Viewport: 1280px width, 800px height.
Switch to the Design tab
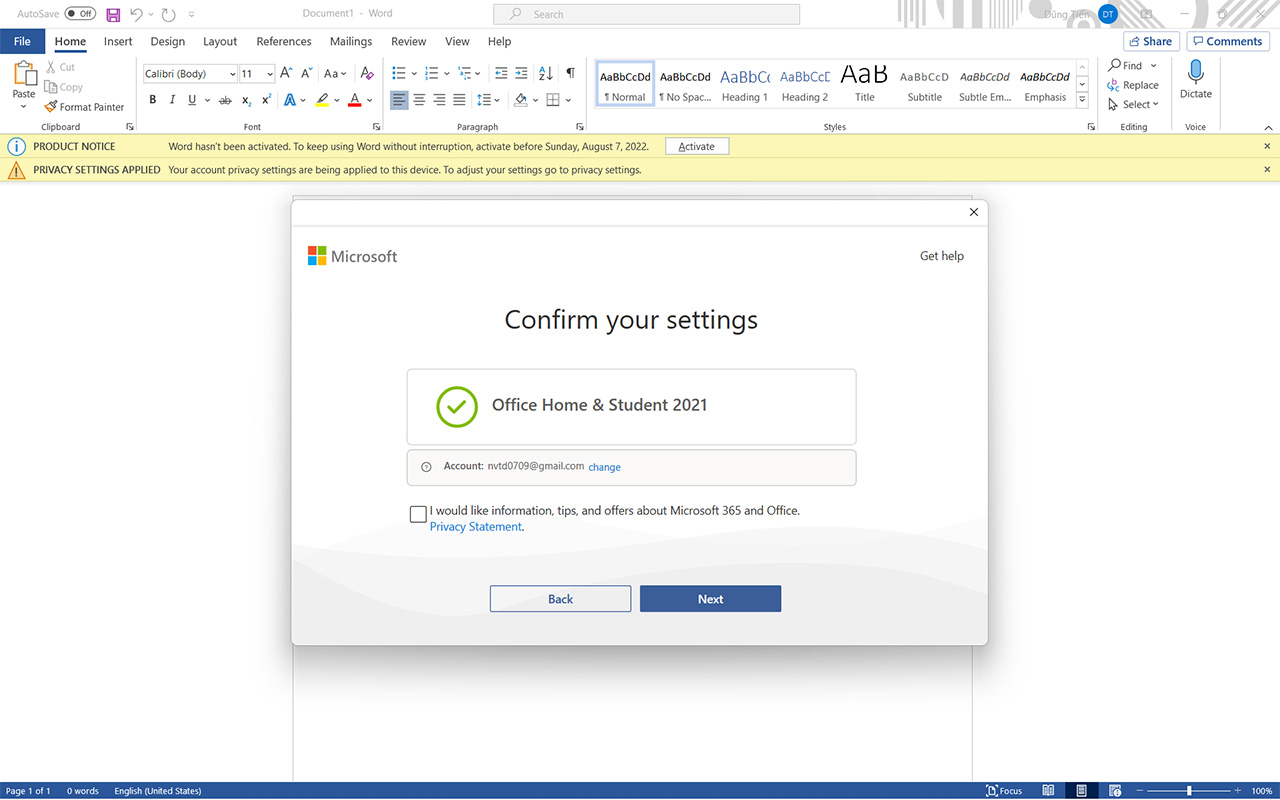click(167, 41)
